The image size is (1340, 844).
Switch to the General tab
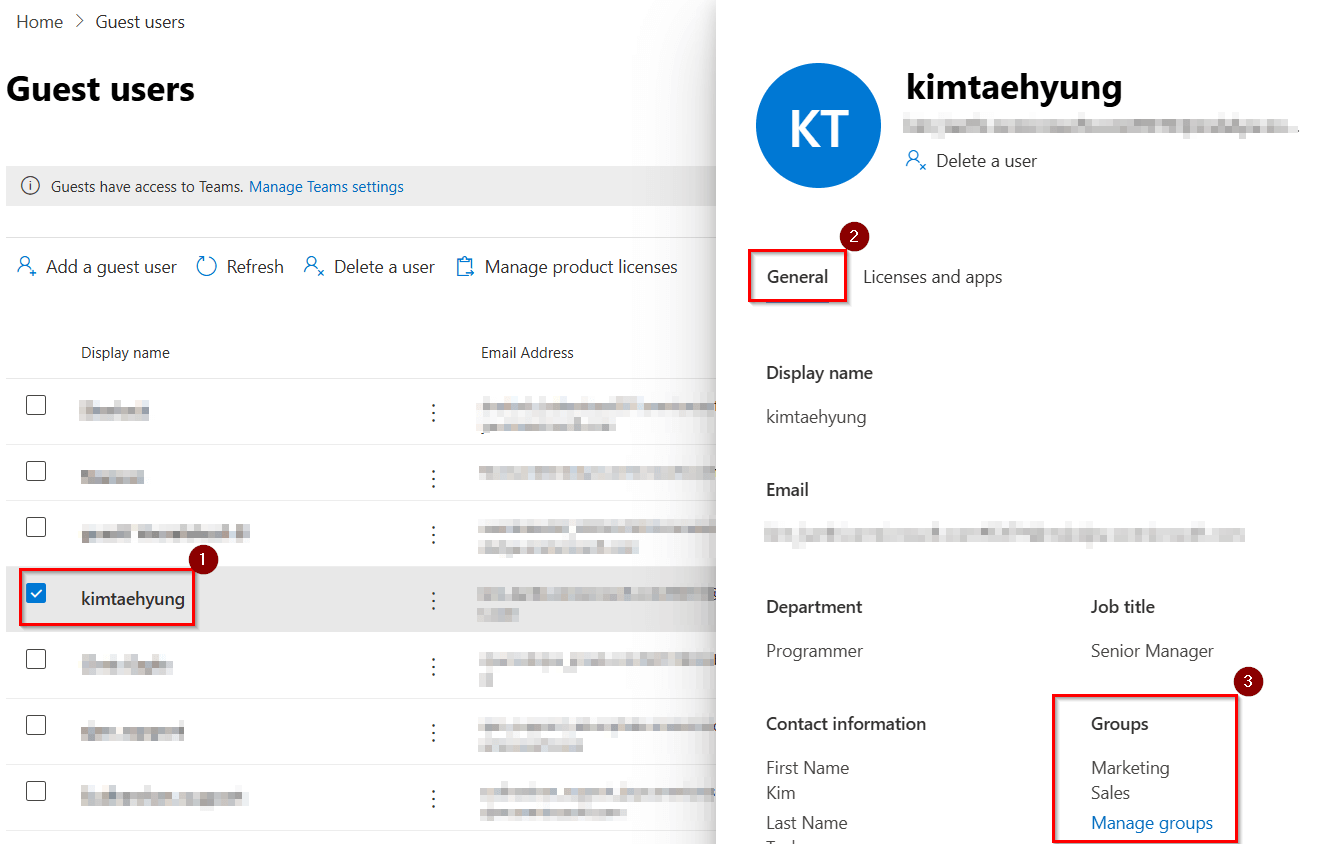tap(797, 277)
